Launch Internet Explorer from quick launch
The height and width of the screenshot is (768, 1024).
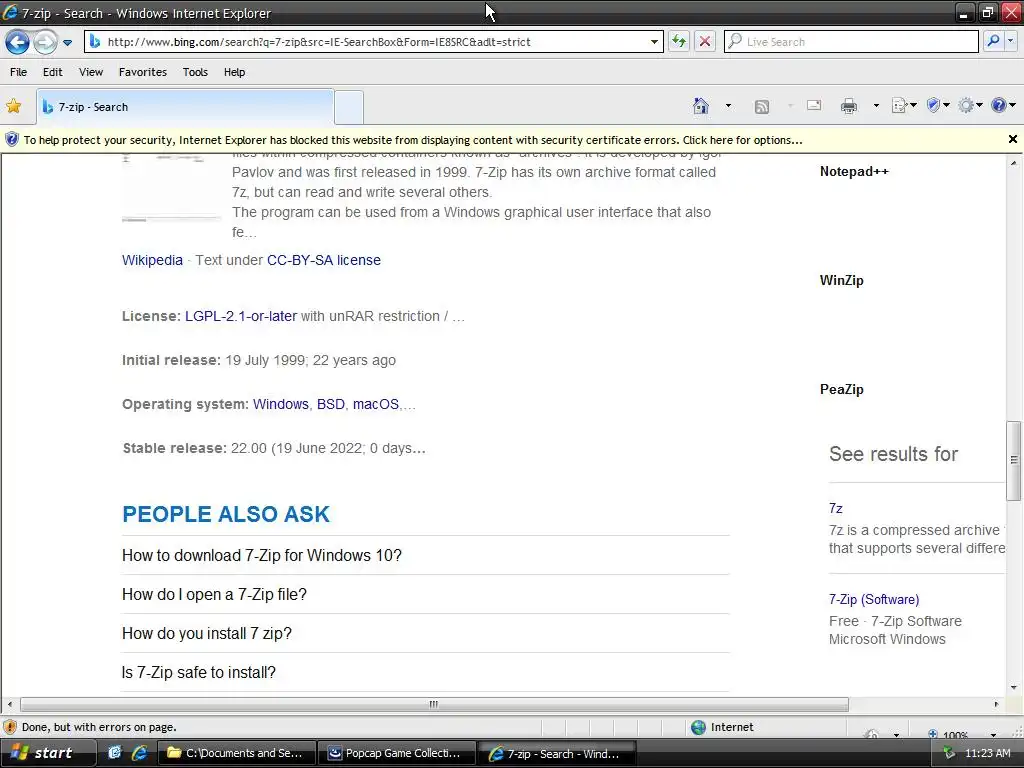[139, 753]
